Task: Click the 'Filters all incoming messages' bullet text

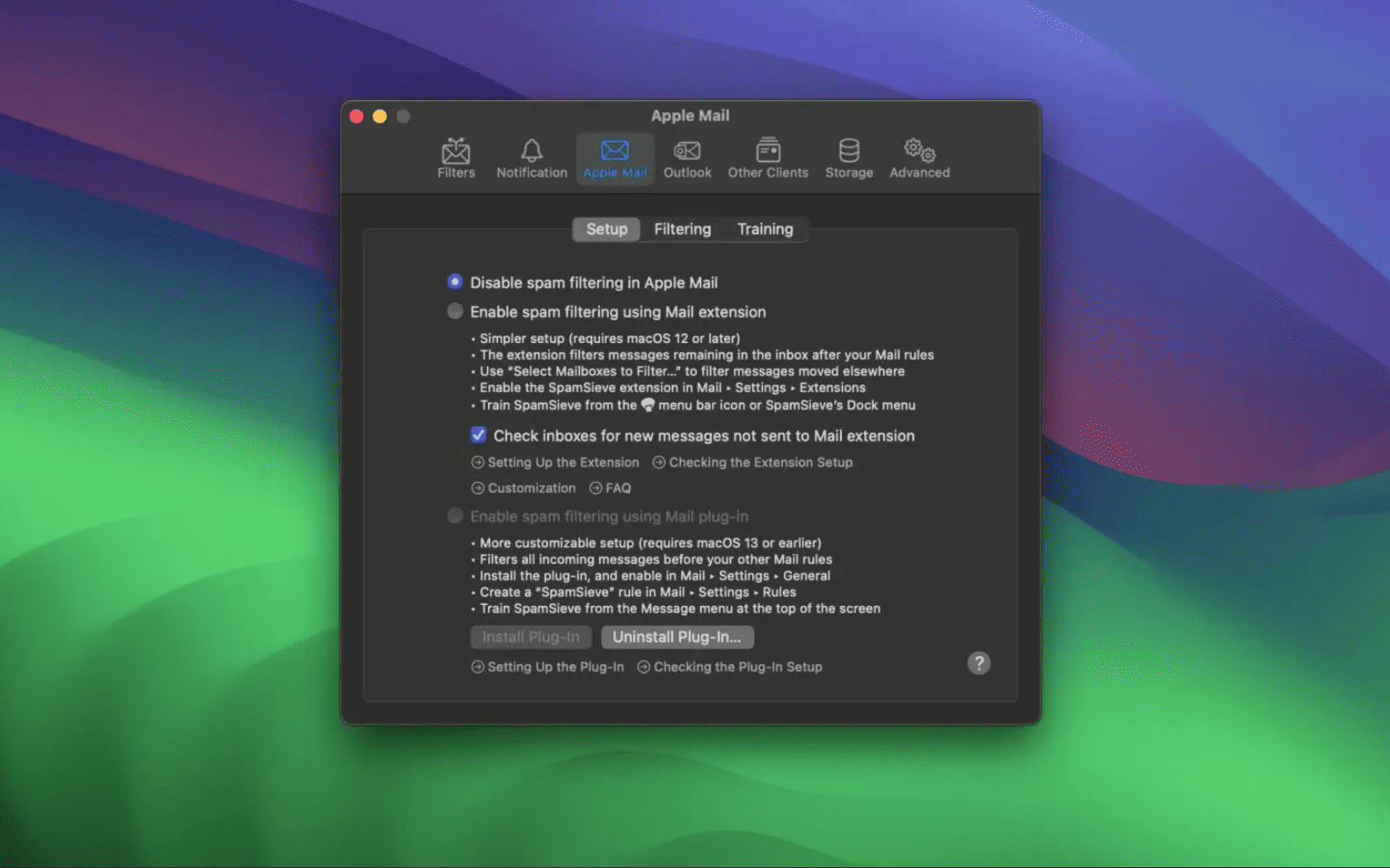Action: click(655, 559)
